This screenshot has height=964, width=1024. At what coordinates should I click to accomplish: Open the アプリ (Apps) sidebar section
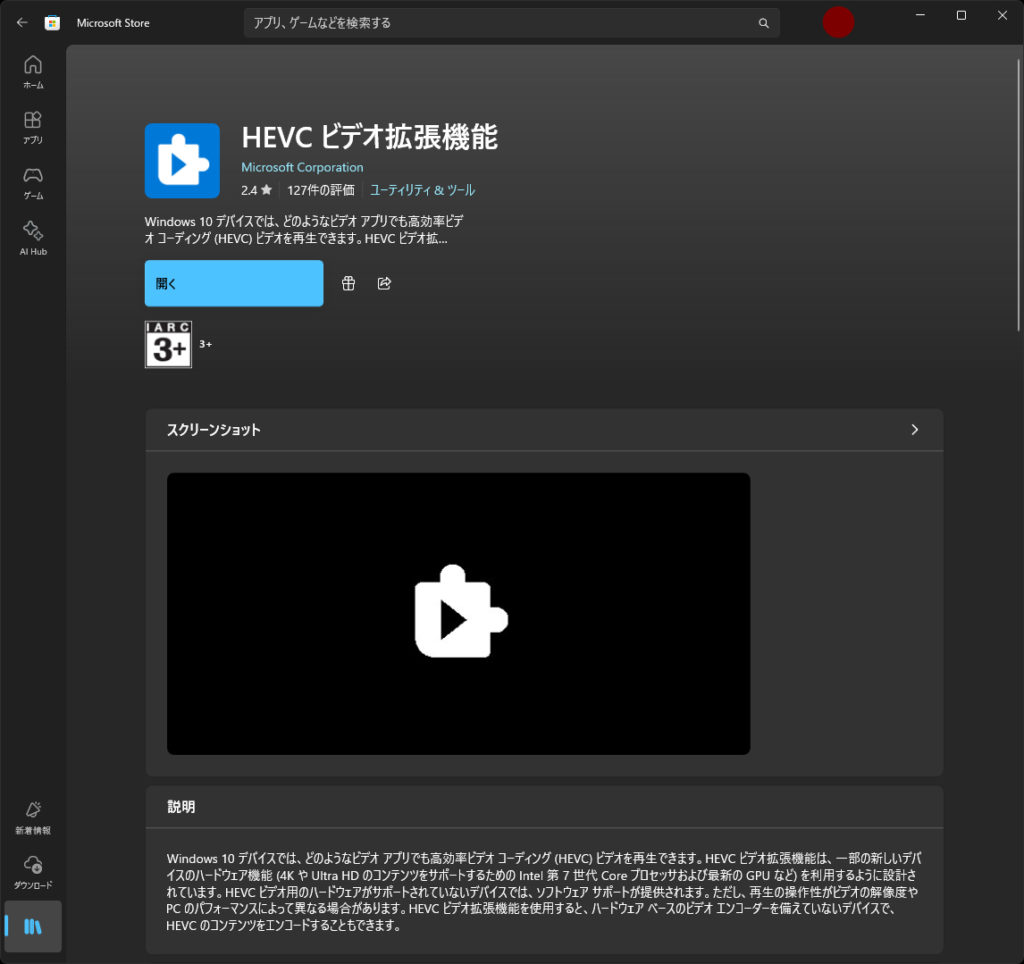click(33, 127)
